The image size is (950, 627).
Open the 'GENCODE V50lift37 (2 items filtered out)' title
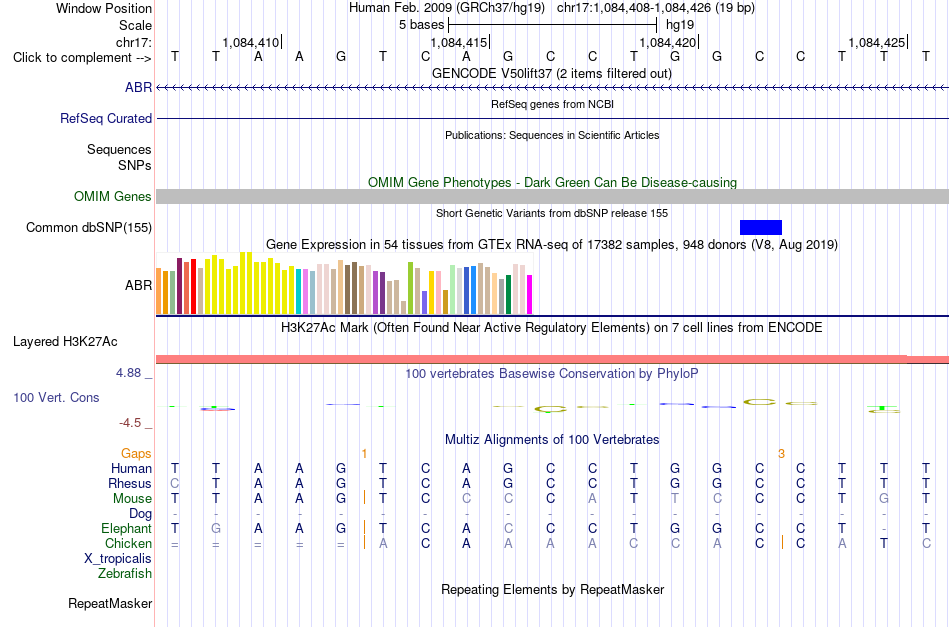click(552, 73)
